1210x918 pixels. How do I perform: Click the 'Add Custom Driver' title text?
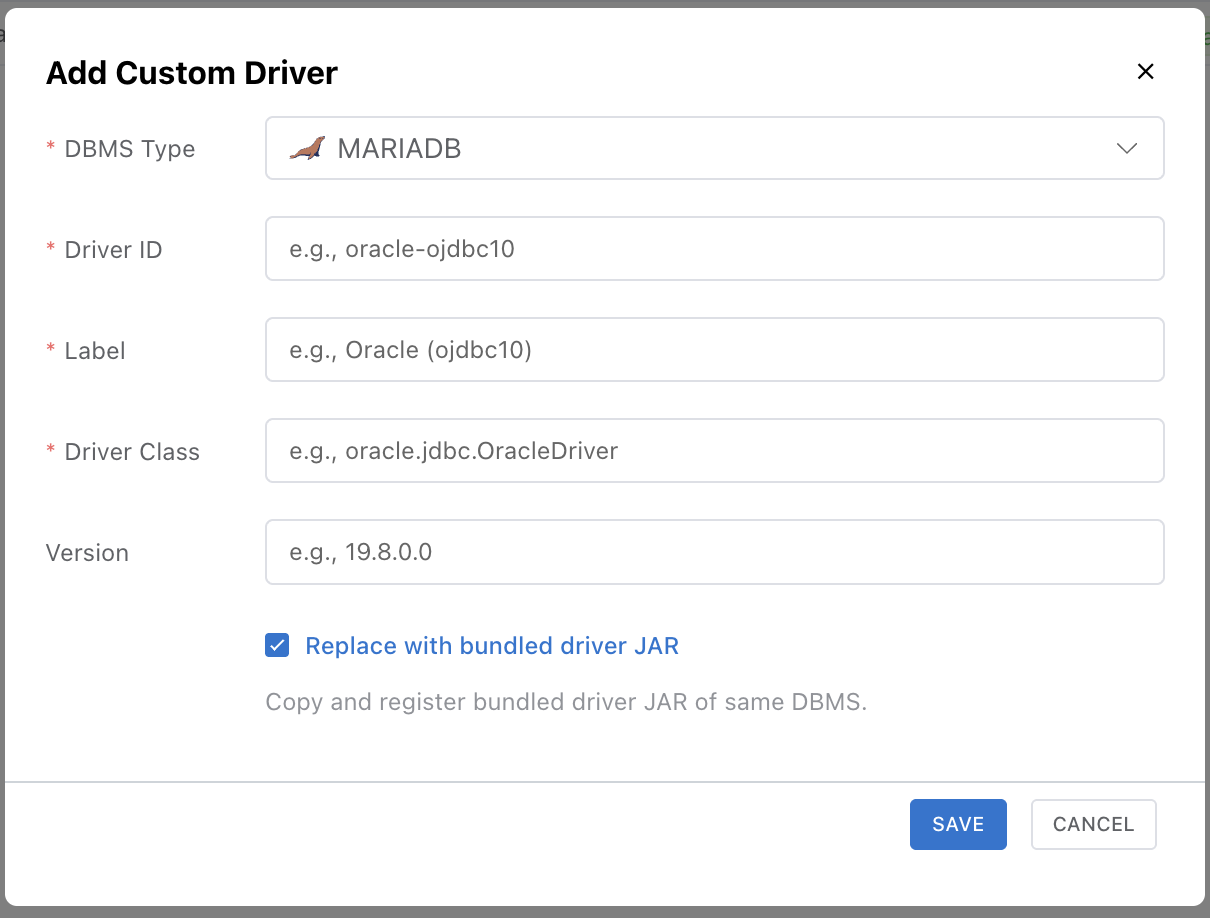tap(192, 73)
